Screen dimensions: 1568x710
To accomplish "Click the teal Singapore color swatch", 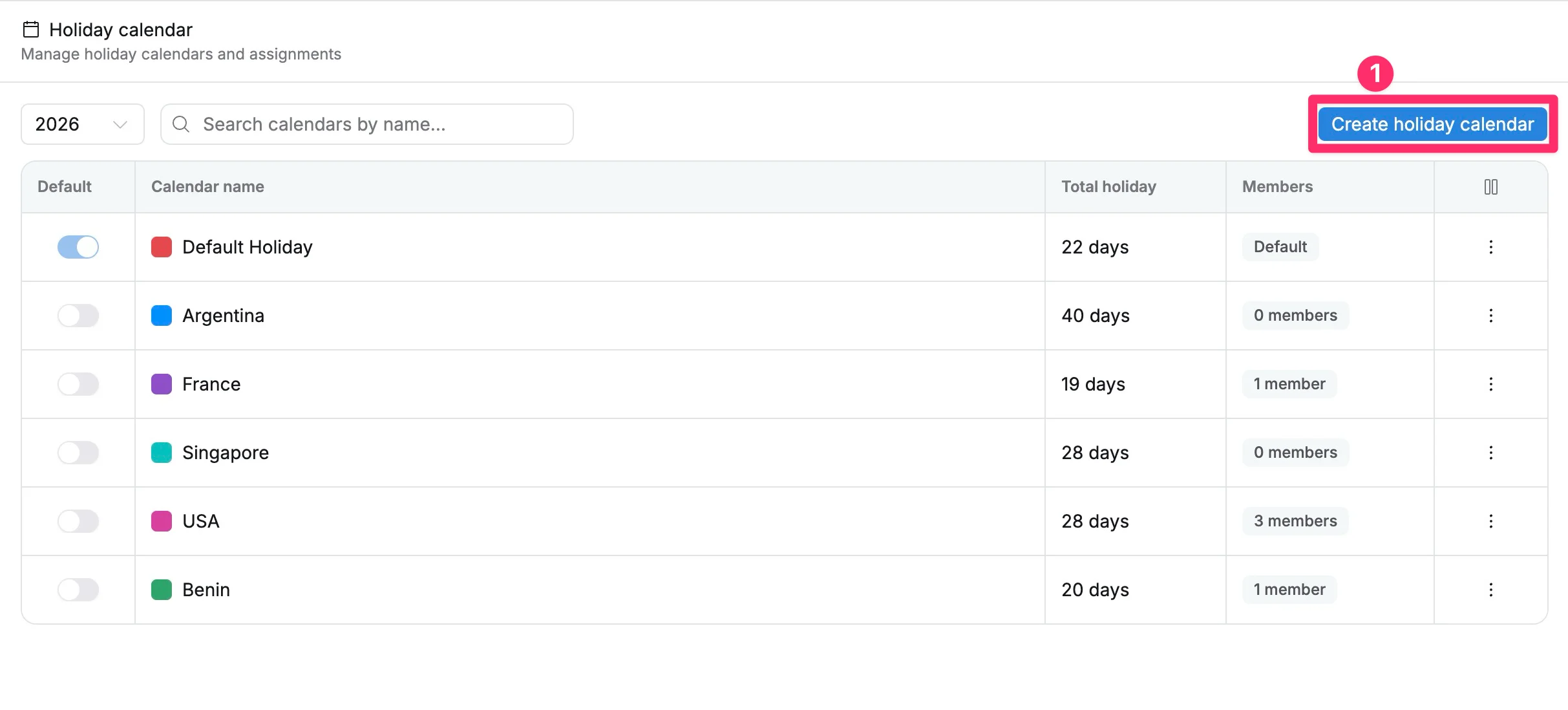I will pos(162,453).
